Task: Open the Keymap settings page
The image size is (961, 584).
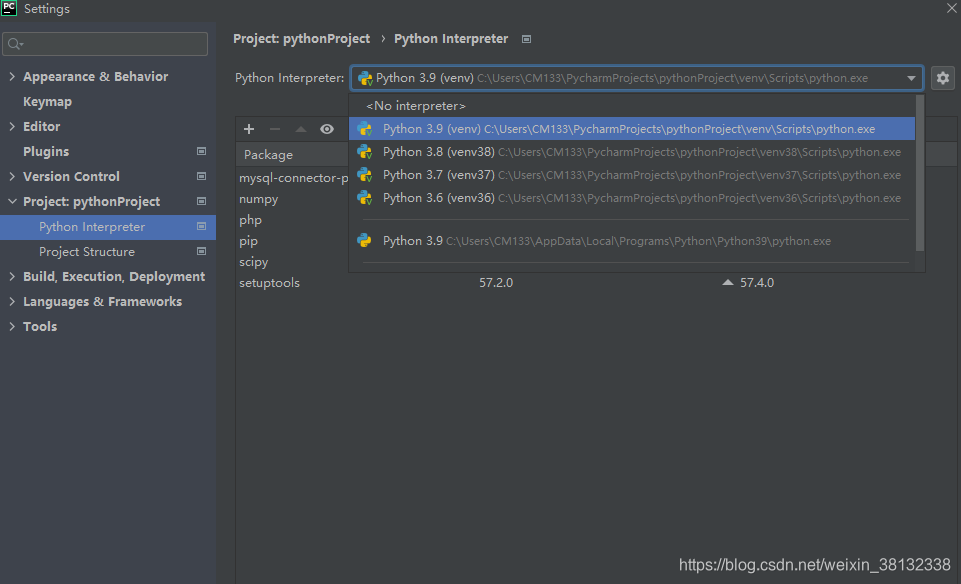Action: pyautogui.click(x=47, y=102)
